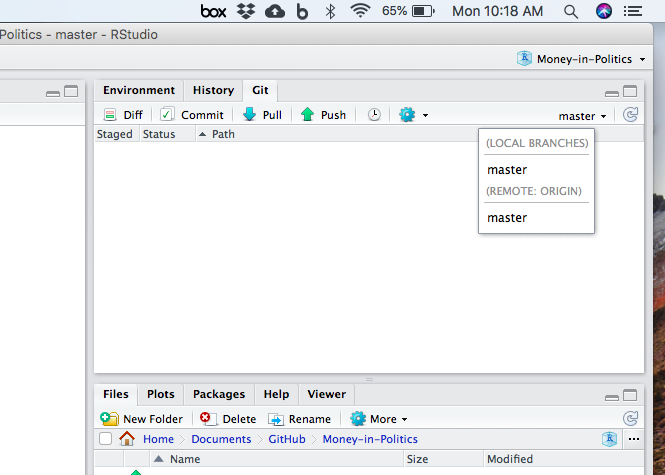Click the master branch dropdown
Image resolution: width=665 pixels, height=475 pixels.
point(582,116)
